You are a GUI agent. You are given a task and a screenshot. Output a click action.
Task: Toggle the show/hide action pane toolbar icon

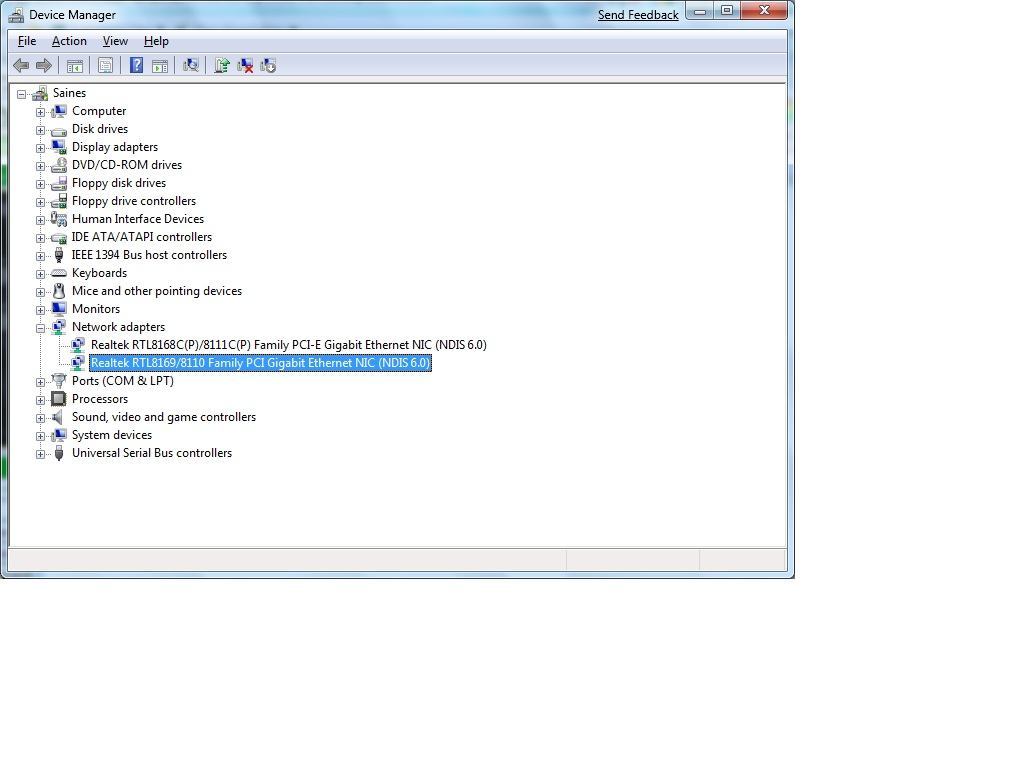pyautogui.click(x=160, y=65)
